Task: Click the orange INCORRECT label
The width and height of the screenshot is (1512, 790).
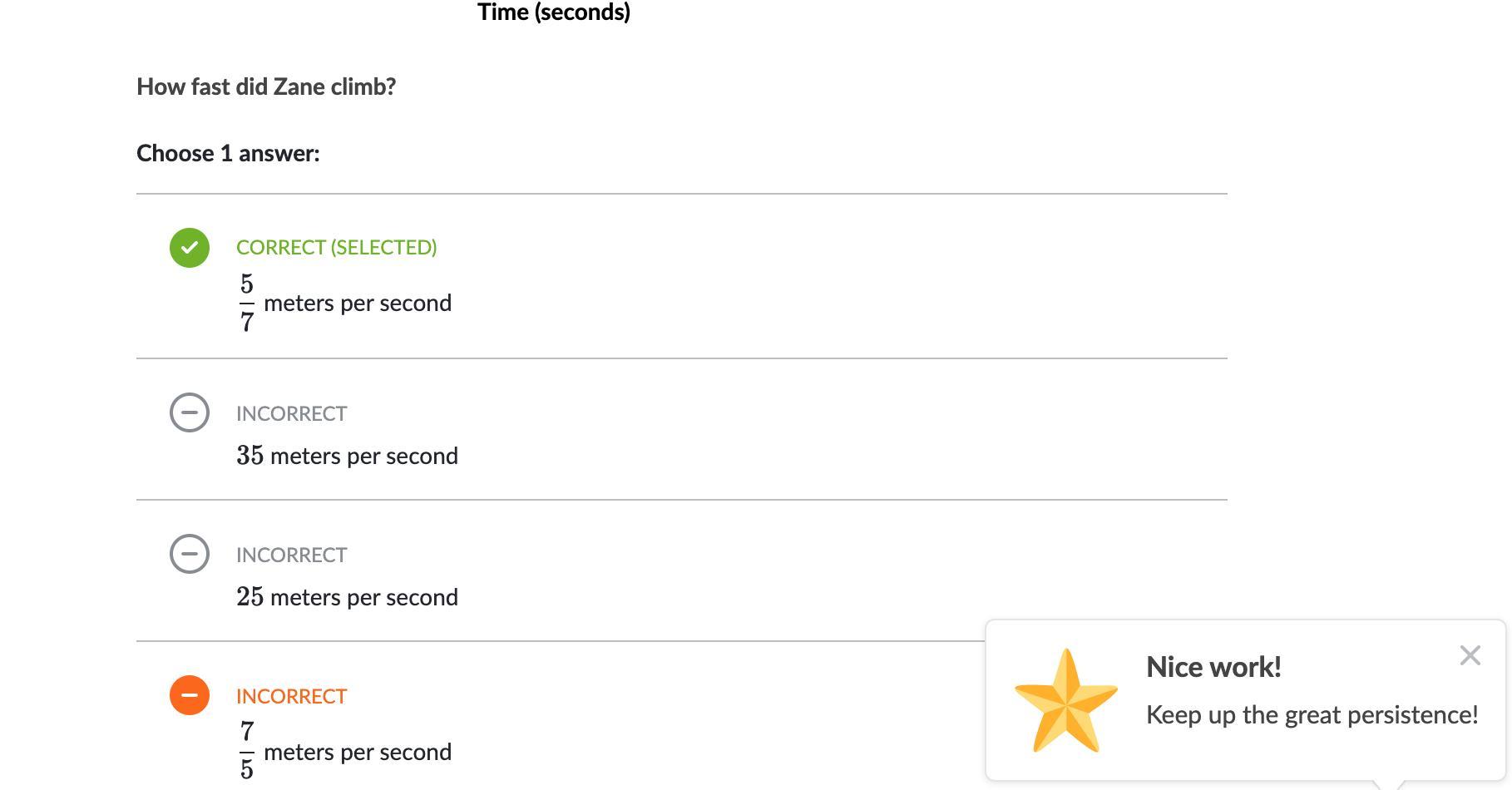Action: [291, 697]
